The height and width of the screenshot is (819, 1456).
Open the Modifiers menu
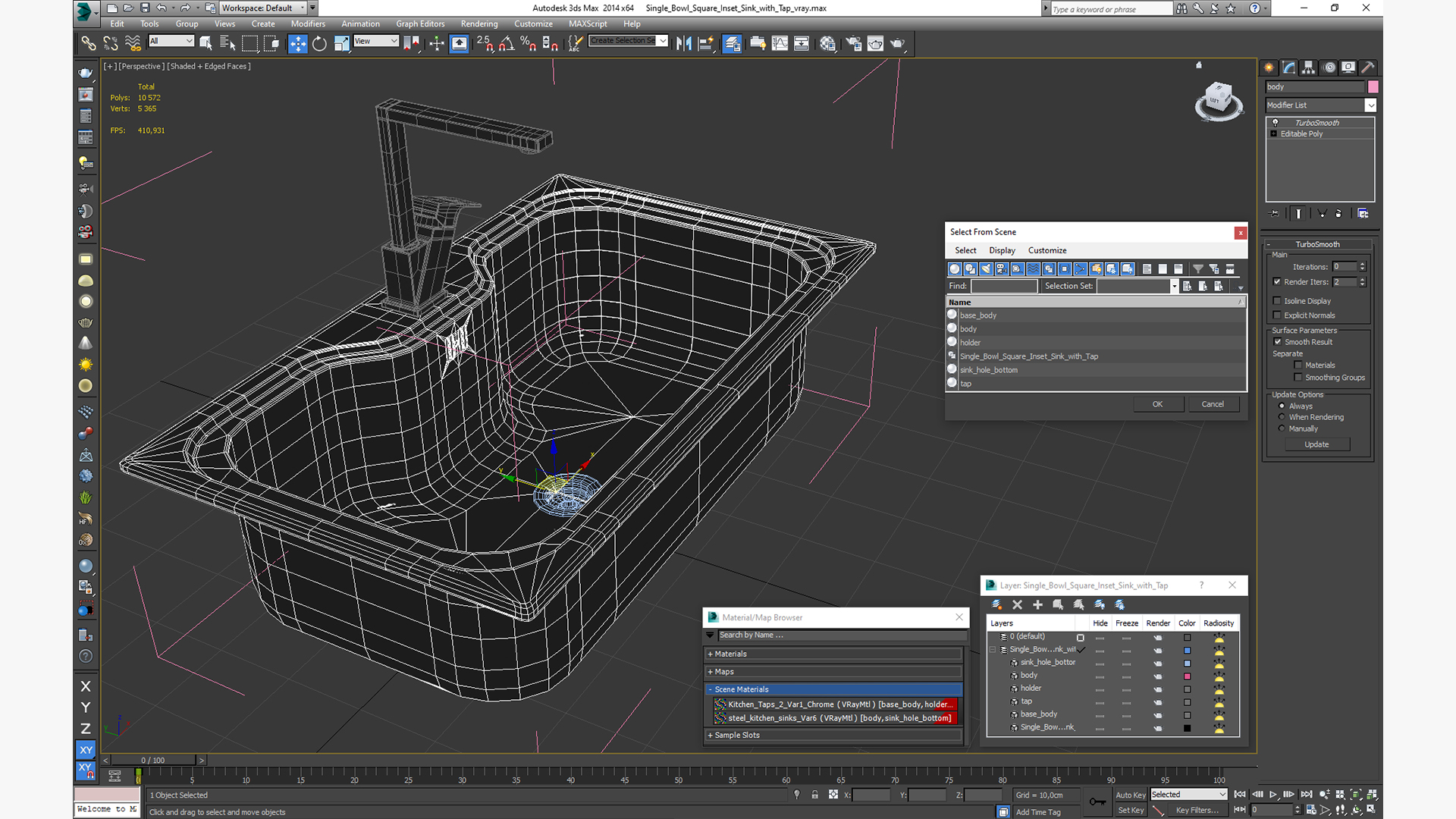[308, 24]
